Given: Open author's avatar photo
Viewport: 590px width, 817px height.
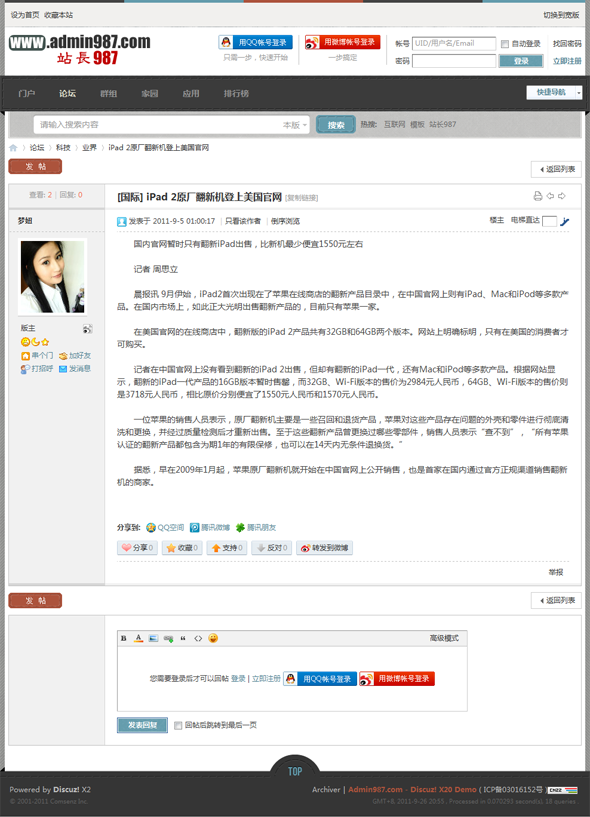Looking at the screenshot, I should coord(52,277).
